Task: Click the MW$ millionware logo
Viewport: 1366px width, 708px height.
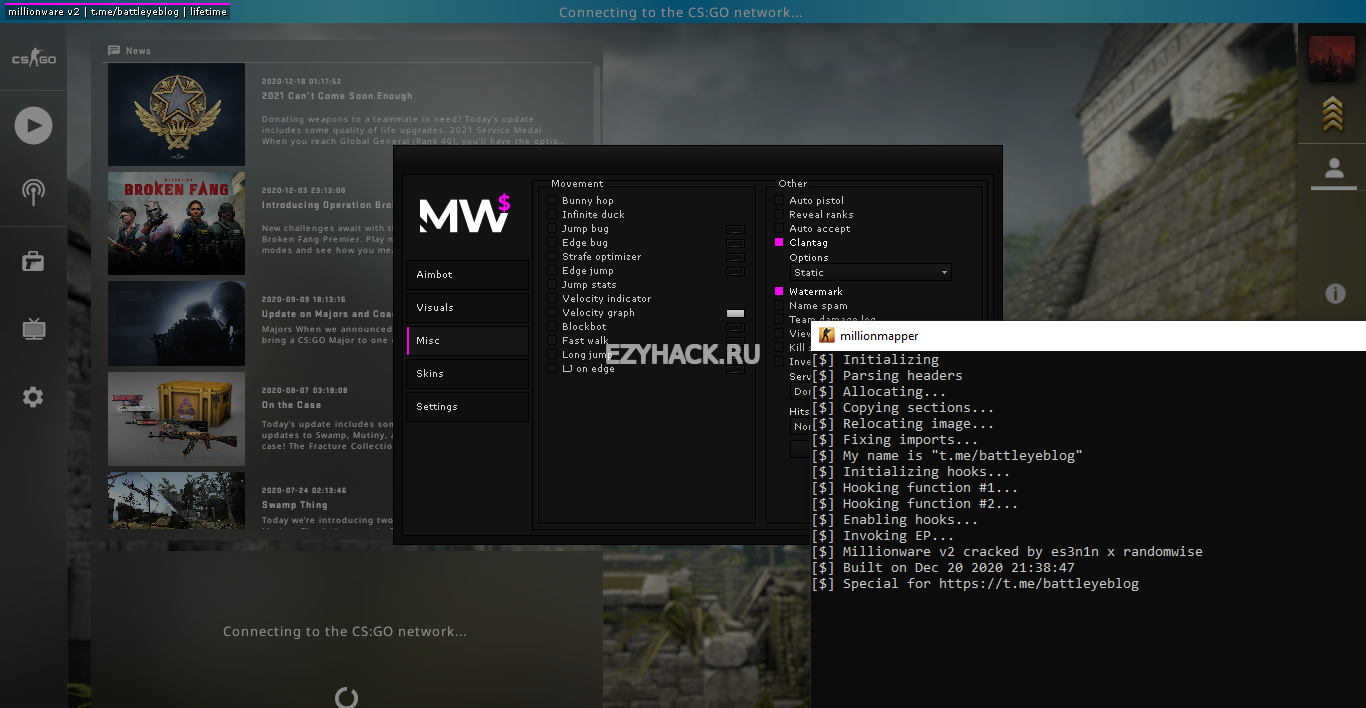Action: (465, 214)
